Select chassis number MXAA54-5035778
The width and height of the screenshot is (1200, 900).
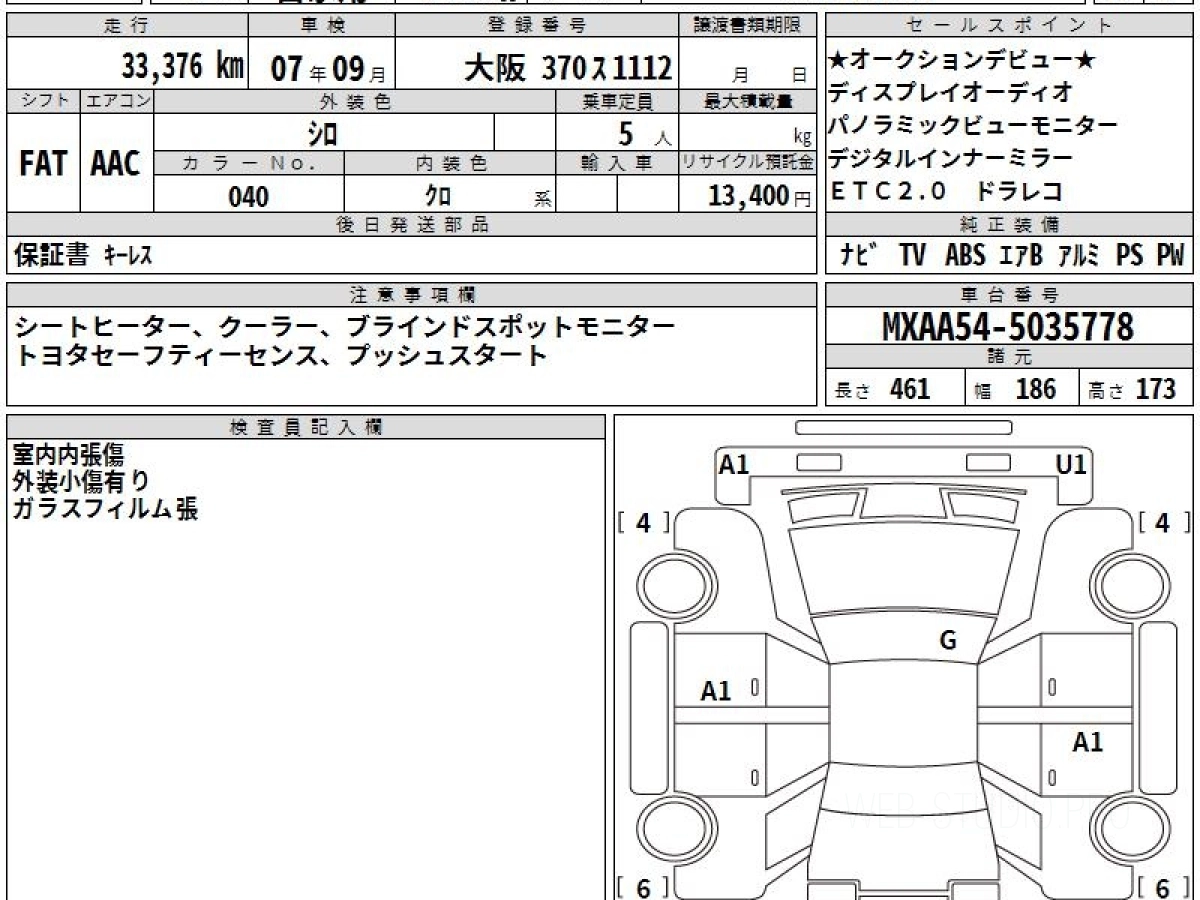(1009, 326)
